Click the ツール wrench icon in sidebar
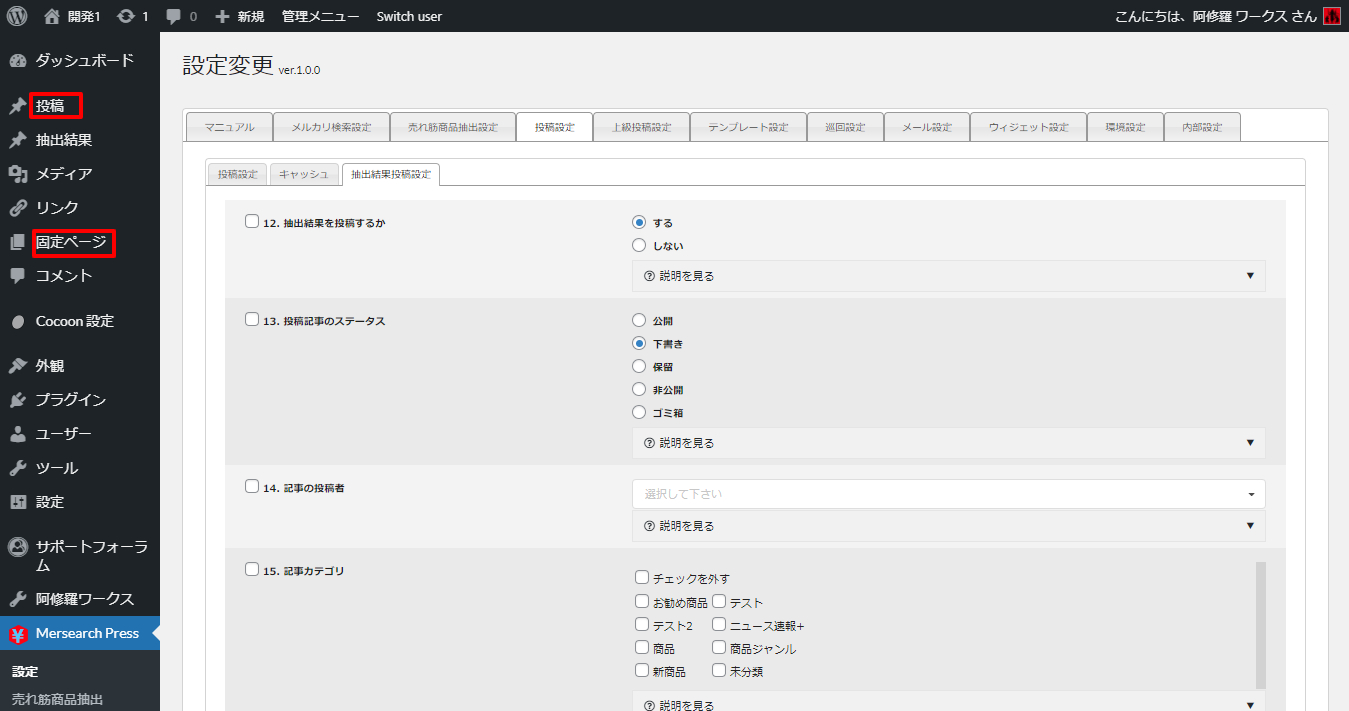 (x=17, y=468)
